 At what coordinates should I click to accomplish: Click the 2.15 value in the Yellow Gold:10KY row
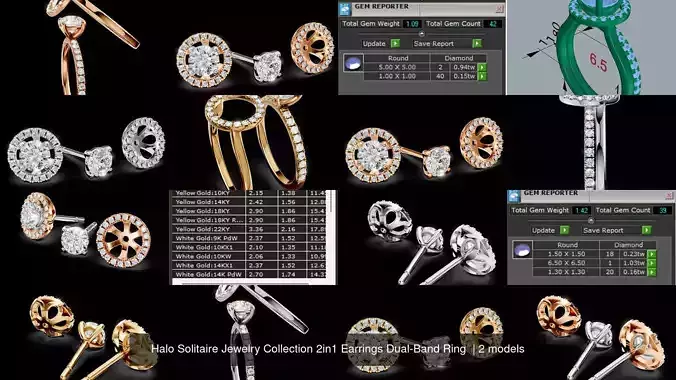coord(256,193)
